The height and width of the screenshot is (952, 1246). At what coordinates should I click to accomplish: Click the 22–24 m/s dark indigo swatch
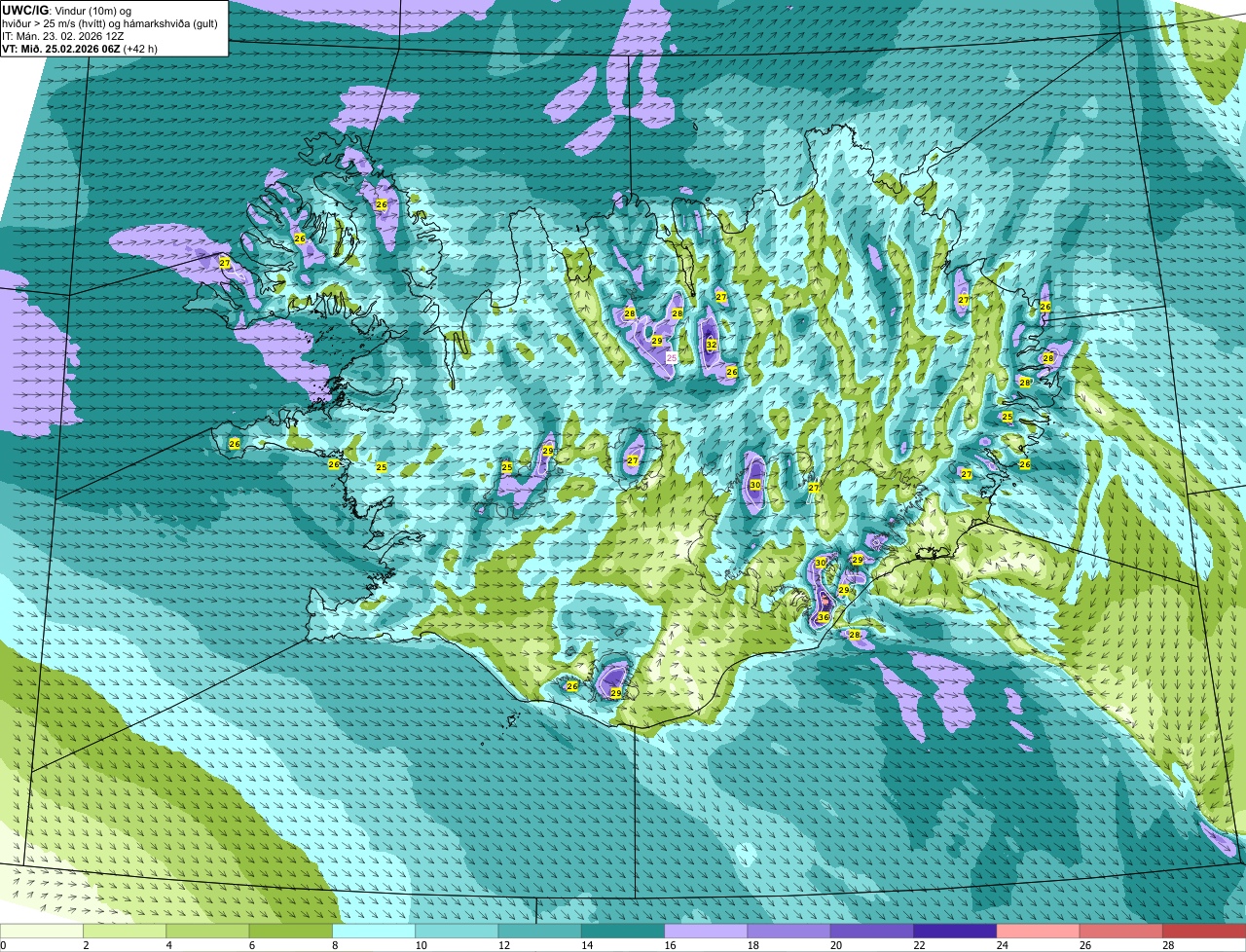click(x=955, y=931)
